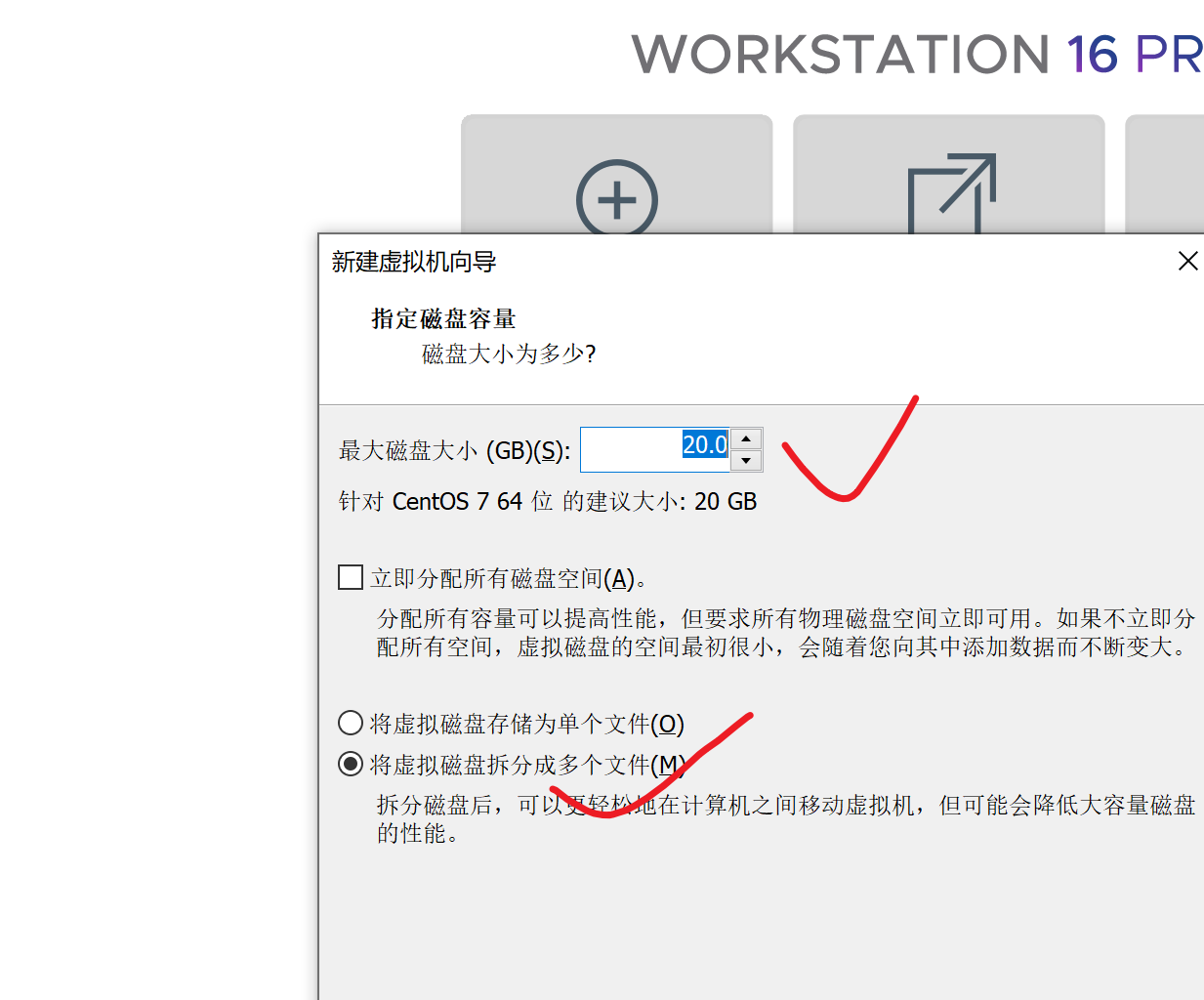Click the 最大磁盘大小 (GB)(S) label
Image resolution: width=1204 pixels, height=1000 pixels.
454,450
